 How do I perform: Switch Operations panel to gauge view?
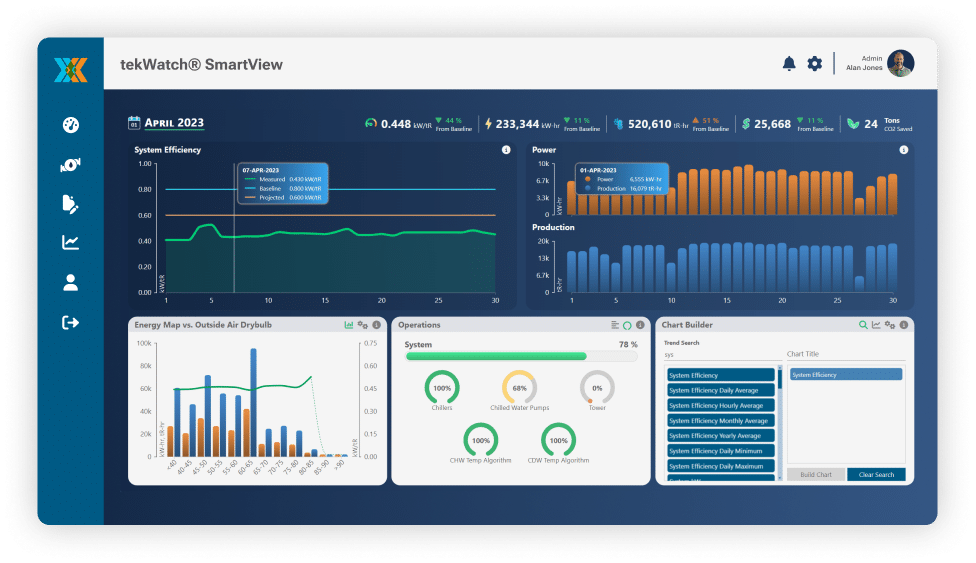(x=627, y=325)
